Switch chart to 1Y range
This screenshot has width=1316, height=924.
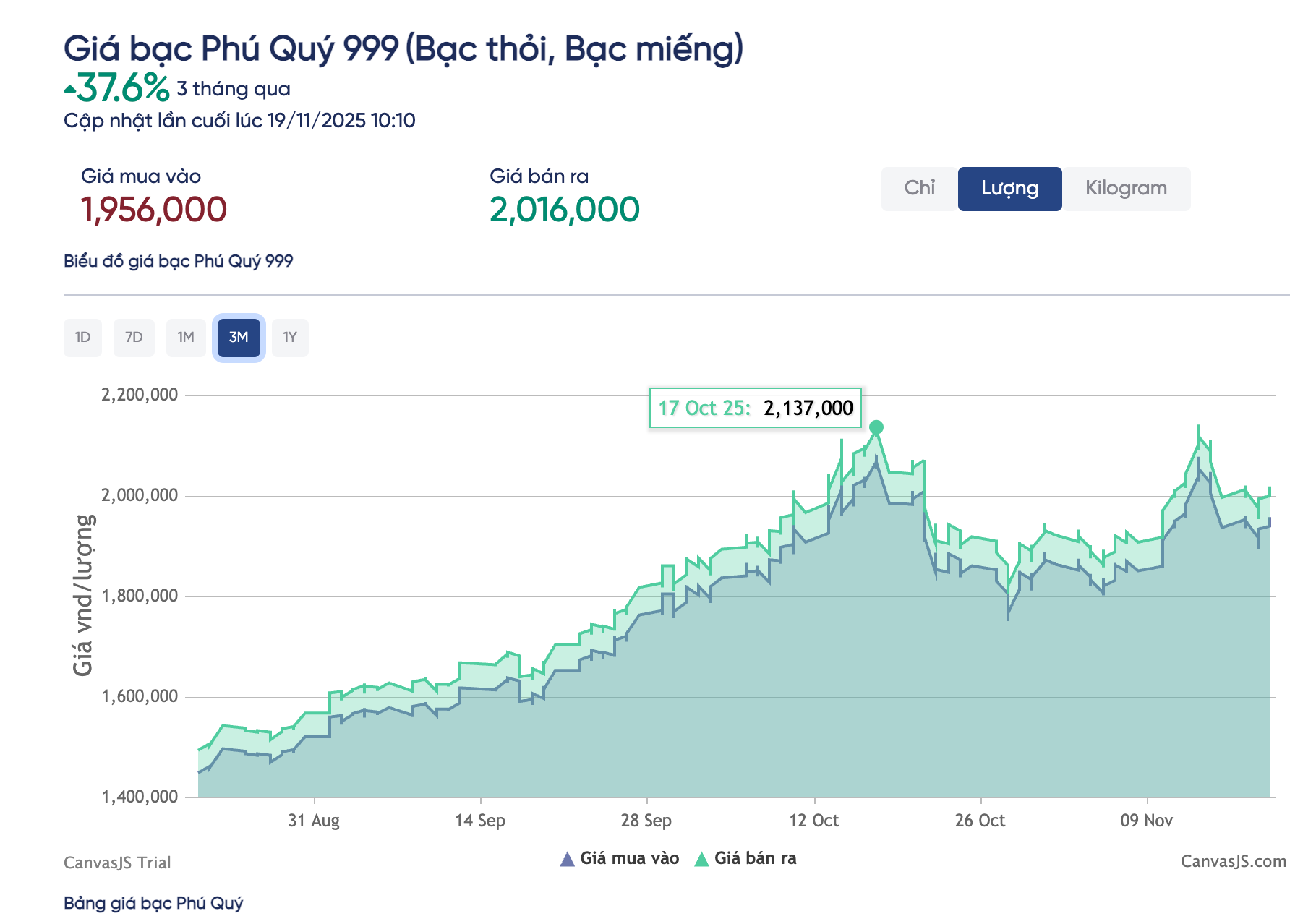coord(290,338)
